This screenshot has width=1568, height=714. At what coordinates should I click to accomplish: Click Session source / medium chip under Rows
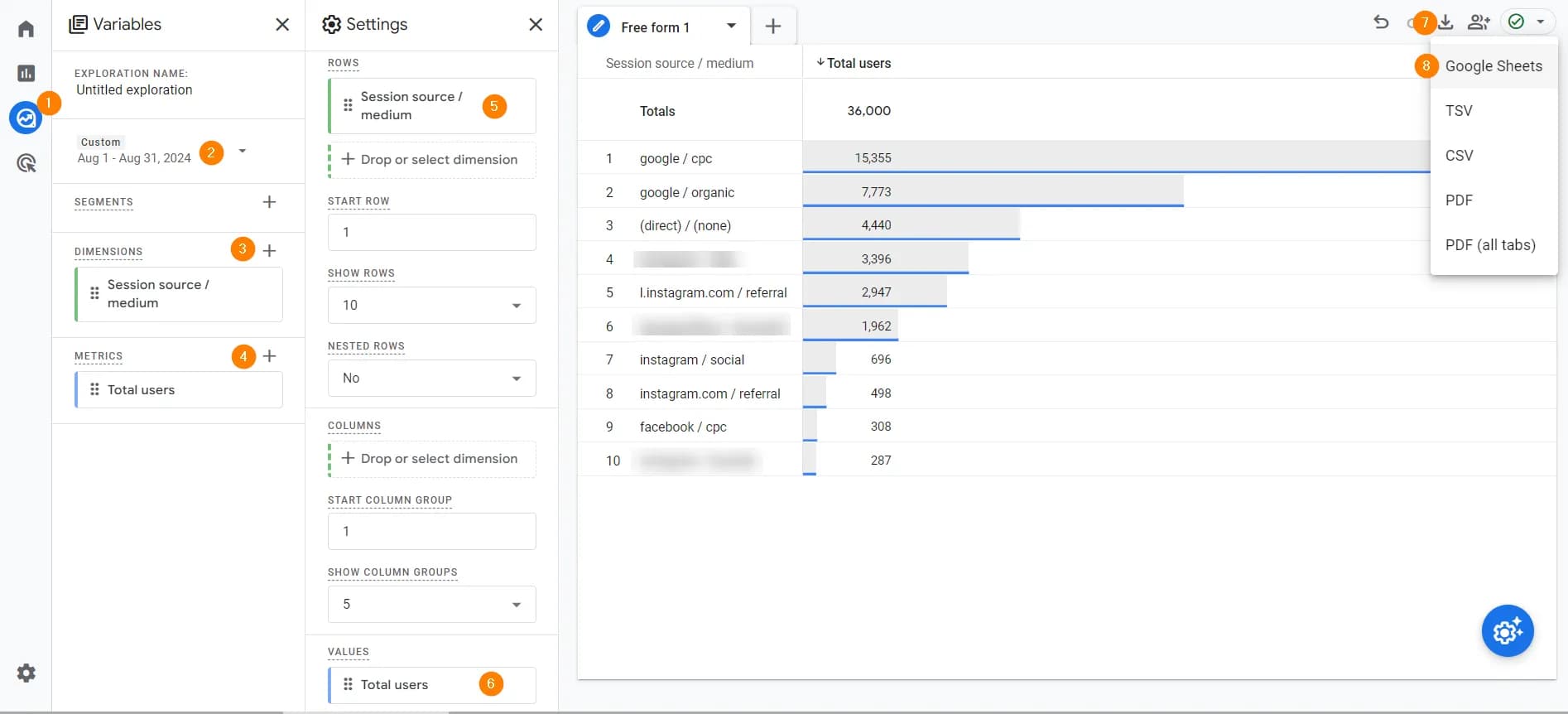pyautogui.click(x=432, y=106)
